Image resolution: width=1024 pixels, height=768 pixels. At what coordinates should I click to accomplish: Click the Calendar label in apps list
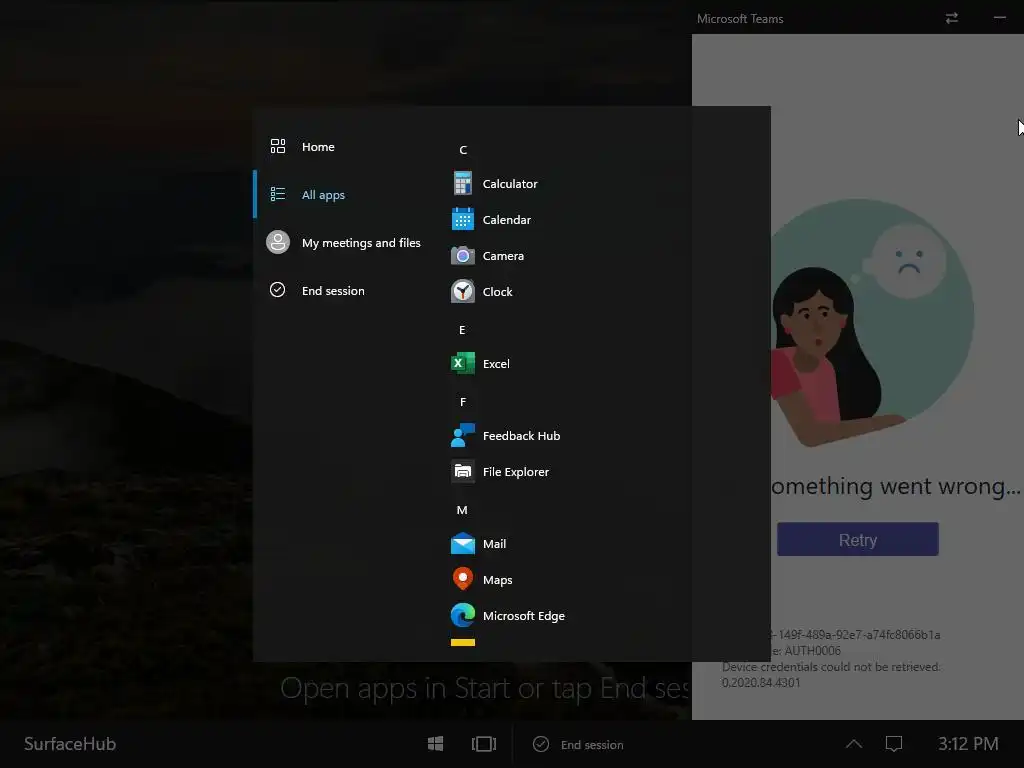[x=506, y=220]
